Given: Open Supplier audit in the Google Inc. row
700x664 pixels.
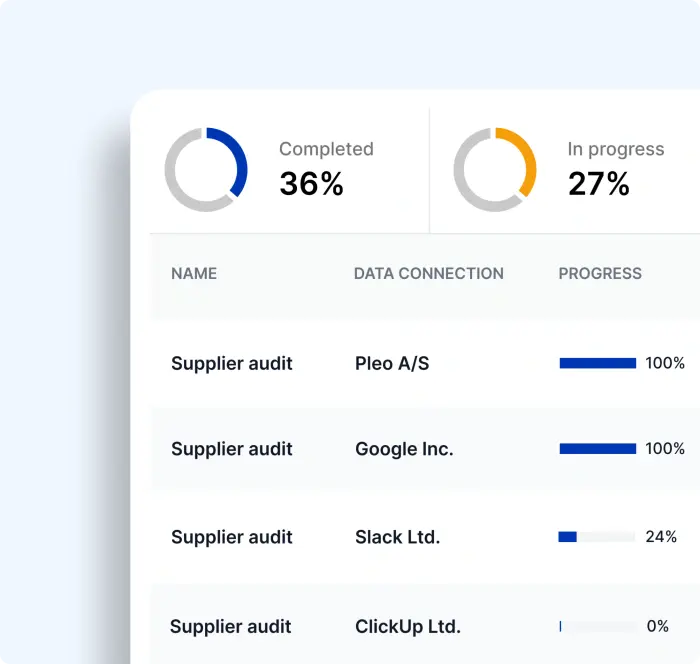Looking at the screenshot, I should tap(232, 449).
